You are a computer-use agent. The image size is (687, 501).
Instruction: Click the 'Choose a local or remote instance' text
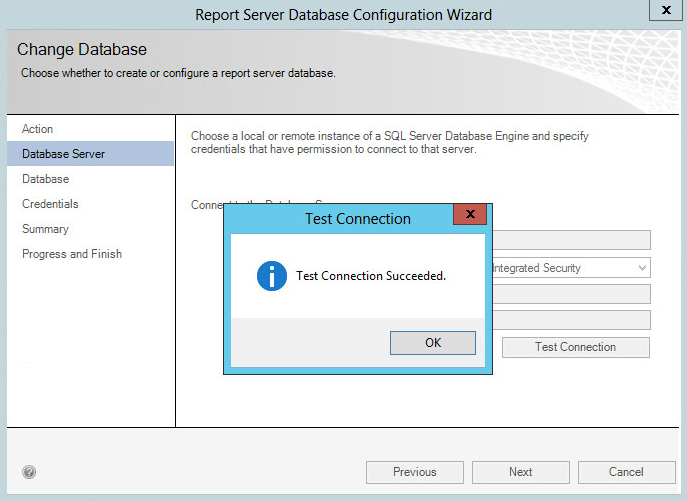pos(390,142)
